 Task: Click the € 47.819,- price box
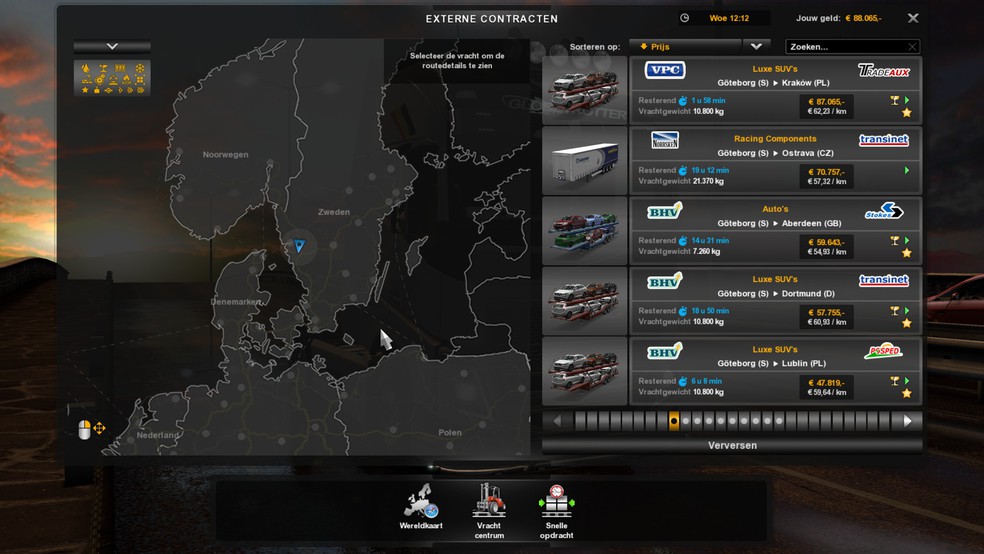tap(826, 387)
